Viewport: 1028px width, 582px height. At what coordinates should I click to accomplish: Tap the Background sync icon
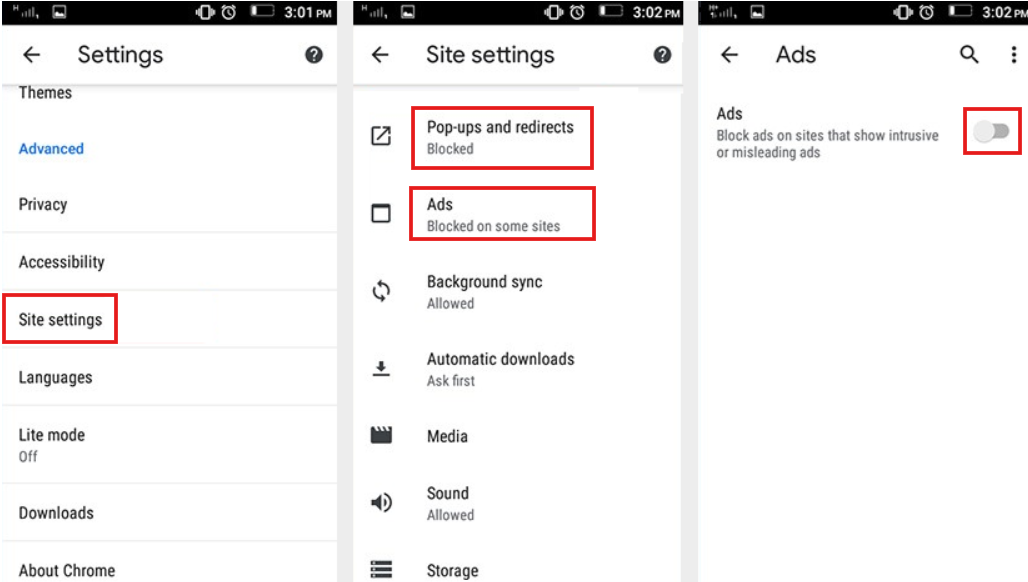(381, 292)
